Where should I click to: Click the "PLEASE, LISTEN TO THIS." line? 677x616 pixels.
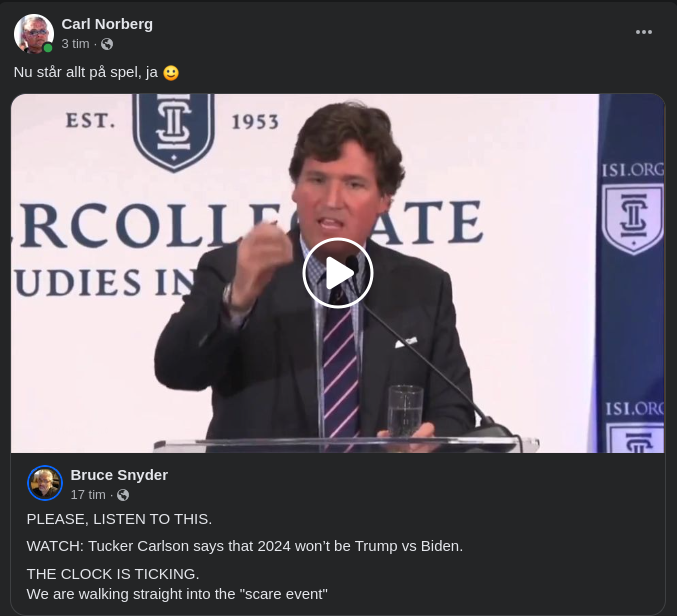pos(119,519)
